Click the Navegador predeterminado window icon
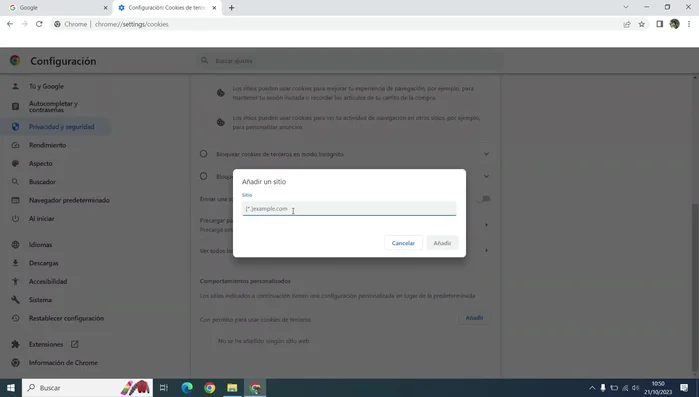The image size is (699, 397). tap(16, 201)
